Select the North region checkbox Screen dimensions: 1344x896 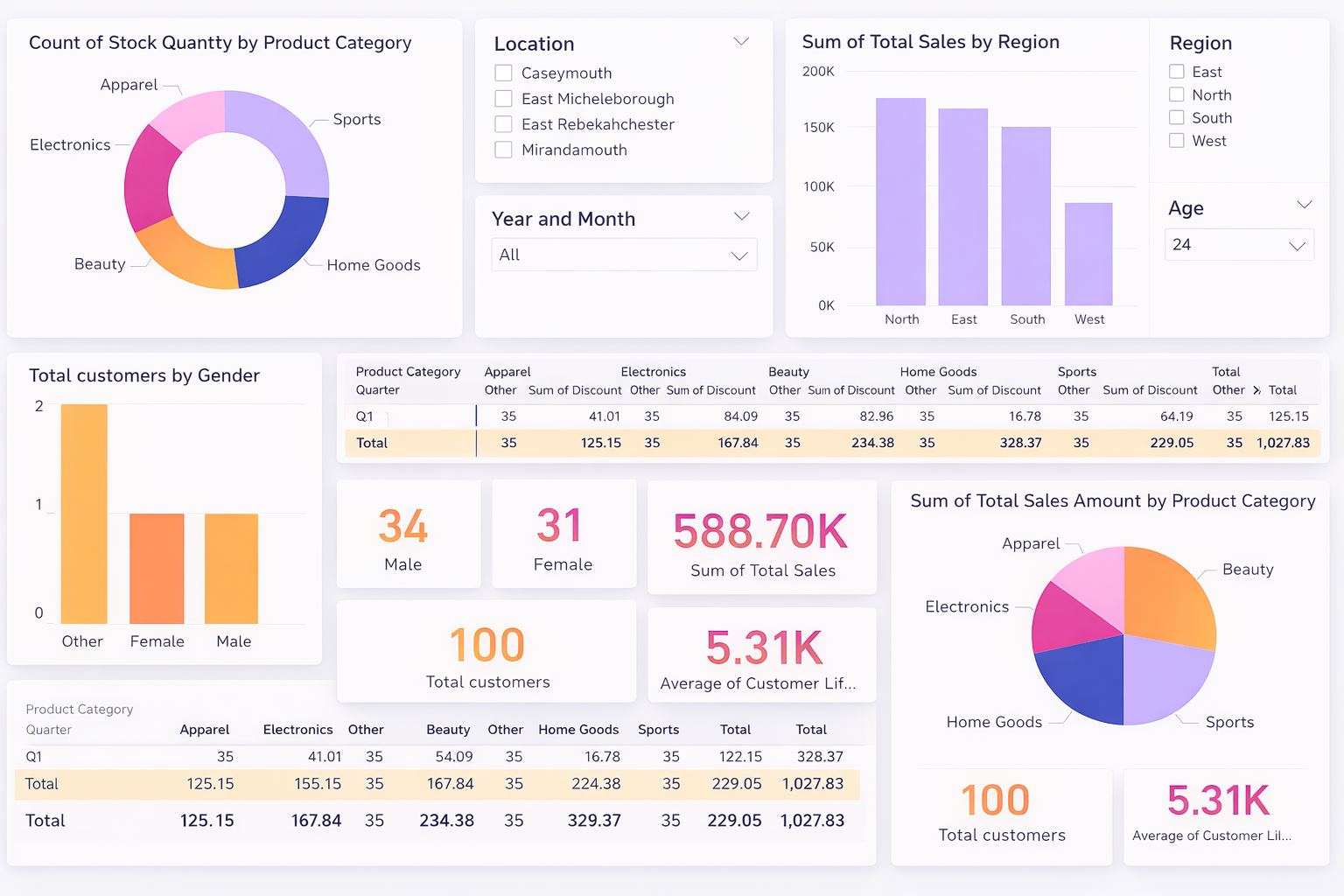(x=1177, y=94)
